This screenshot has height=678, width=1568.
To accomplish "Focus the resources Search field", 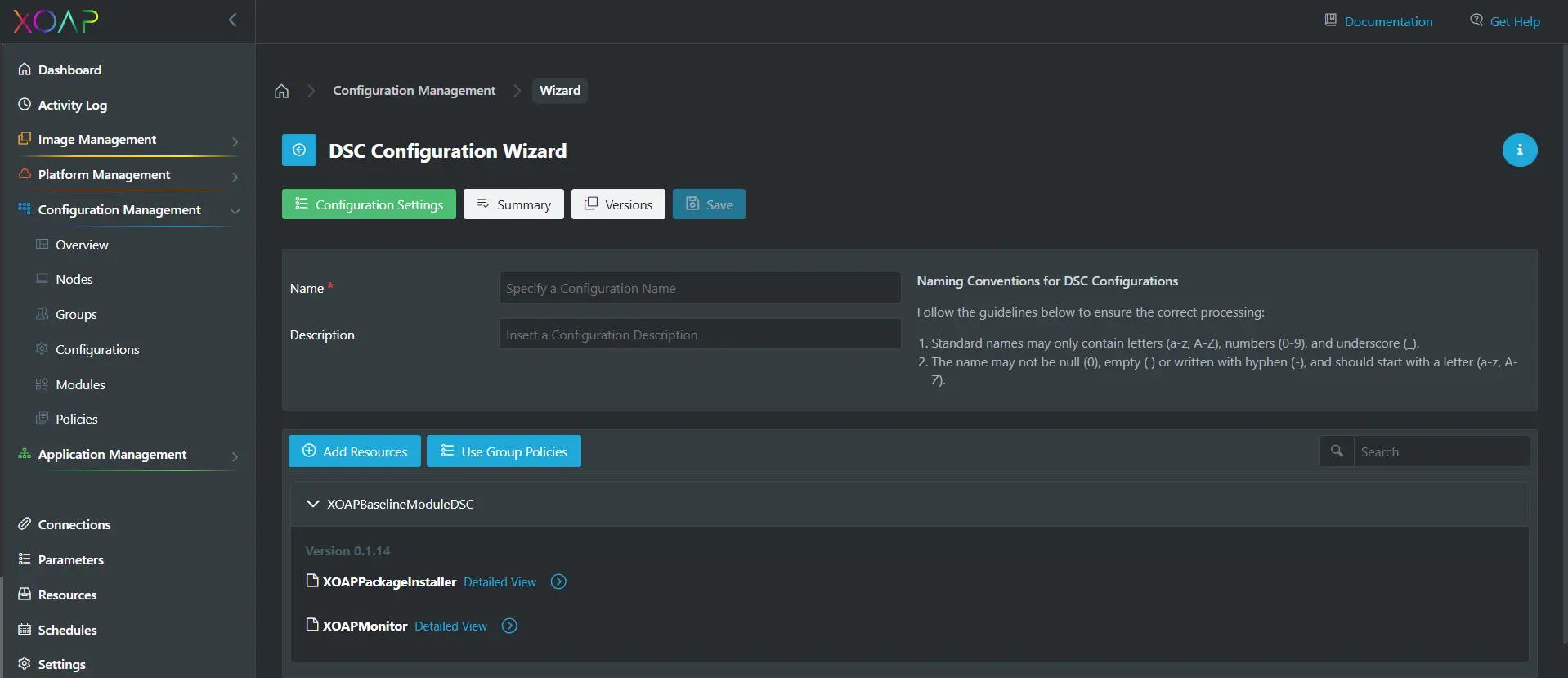I will (x=1441, y=451).
